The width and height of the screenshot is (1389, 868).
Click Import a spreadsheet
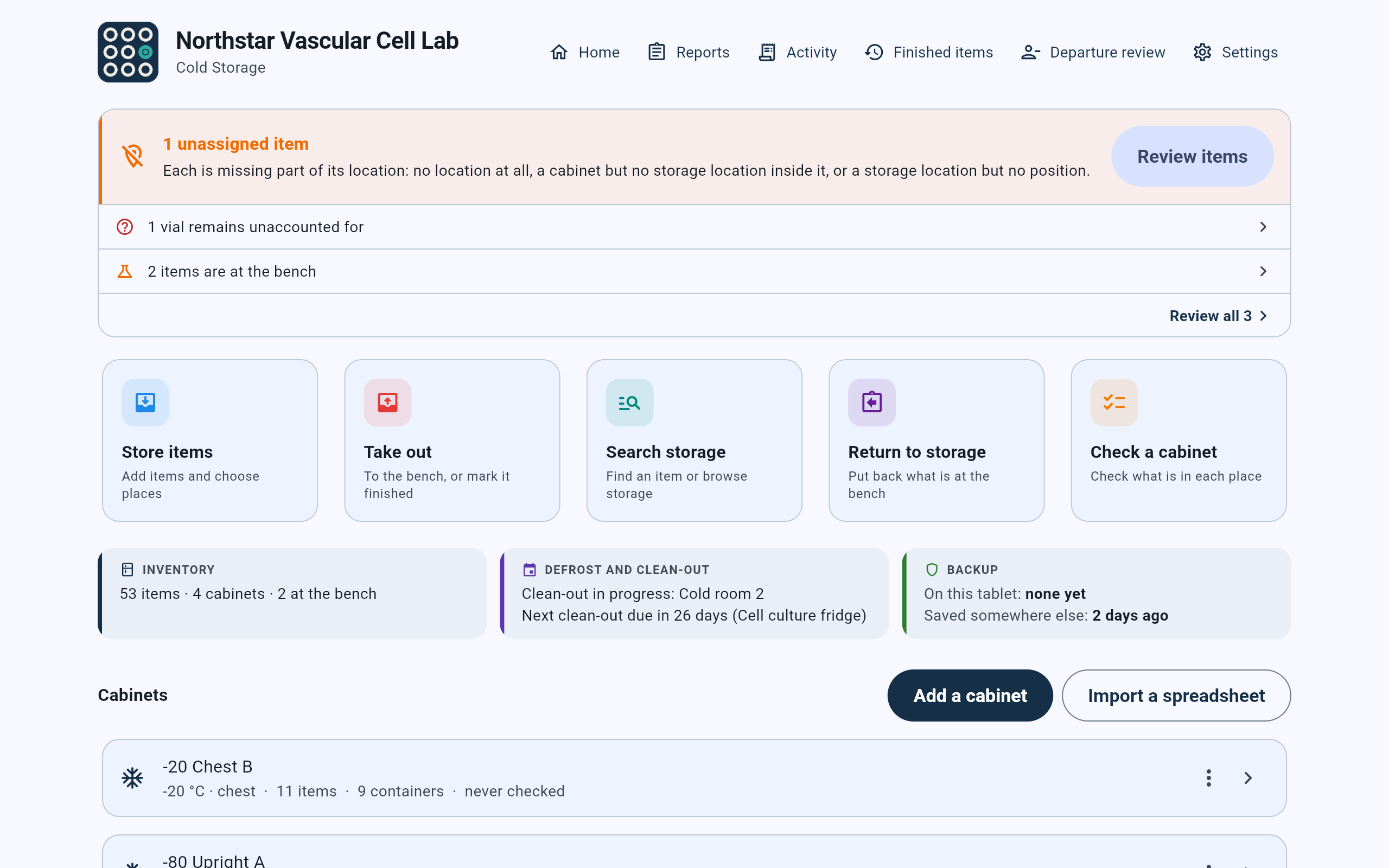[x=1176, y=695]
